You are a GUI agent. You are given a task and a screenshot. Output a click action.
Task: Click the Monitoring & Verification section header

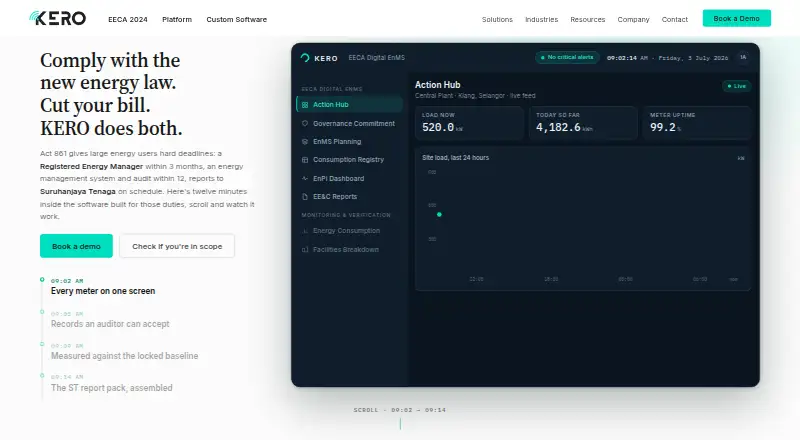346,215
